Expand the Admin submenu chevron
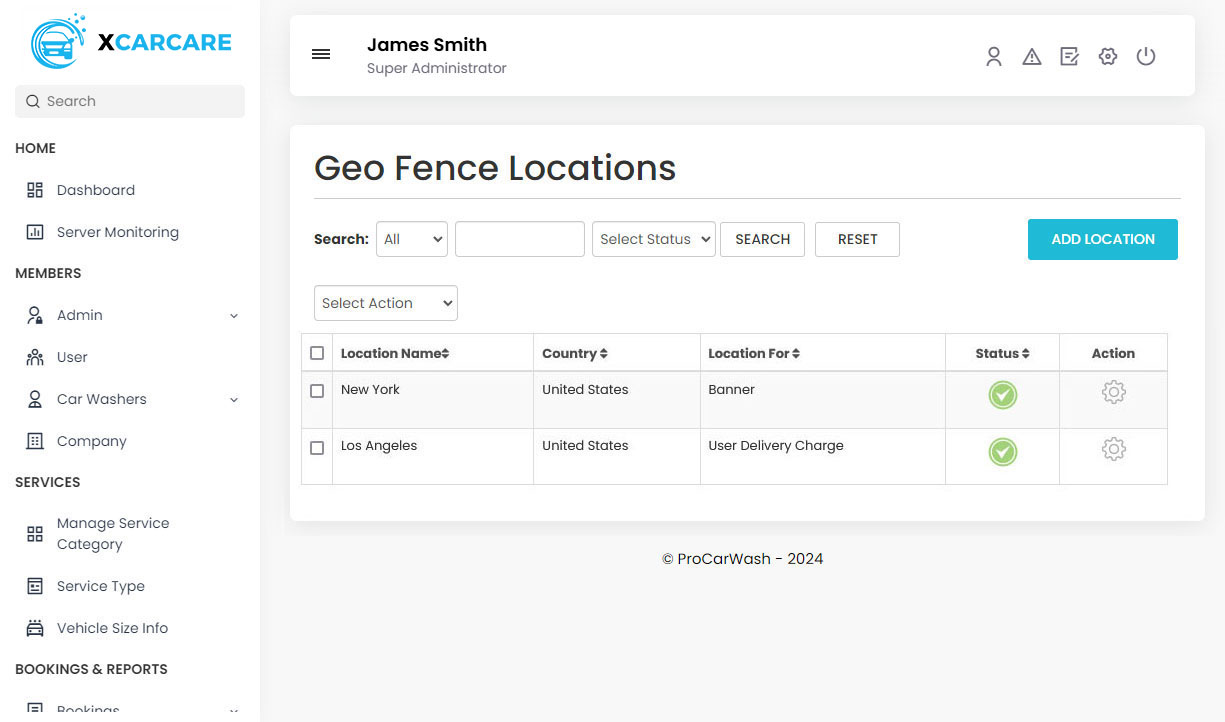 click(x=234, y=316)
